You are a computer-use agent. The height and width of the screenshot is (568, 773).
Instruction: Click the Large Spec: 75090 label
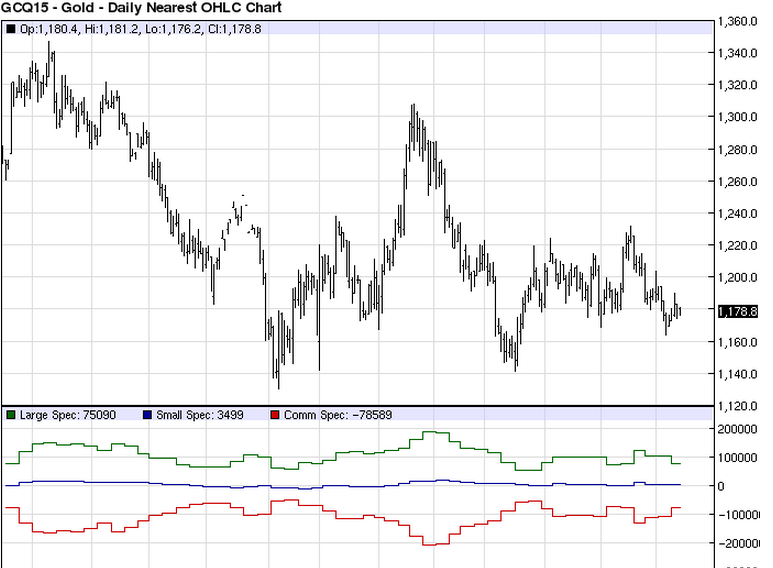[68, 415]
